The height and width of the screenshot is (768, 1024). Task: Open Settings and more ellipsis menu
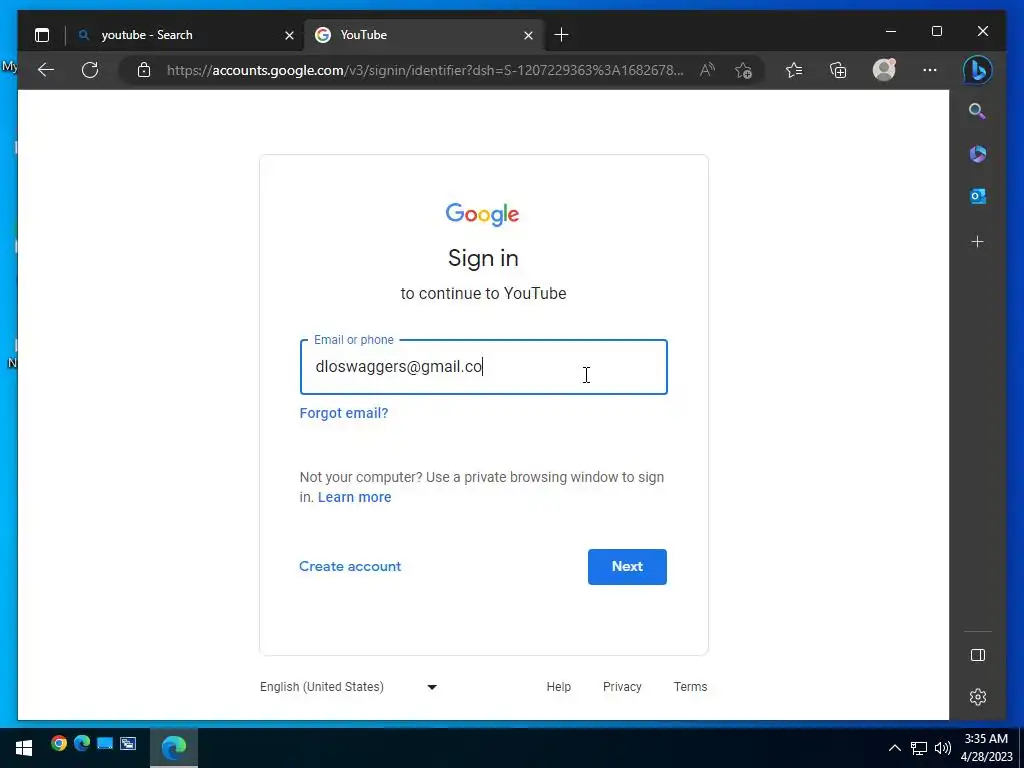(930, 70)
